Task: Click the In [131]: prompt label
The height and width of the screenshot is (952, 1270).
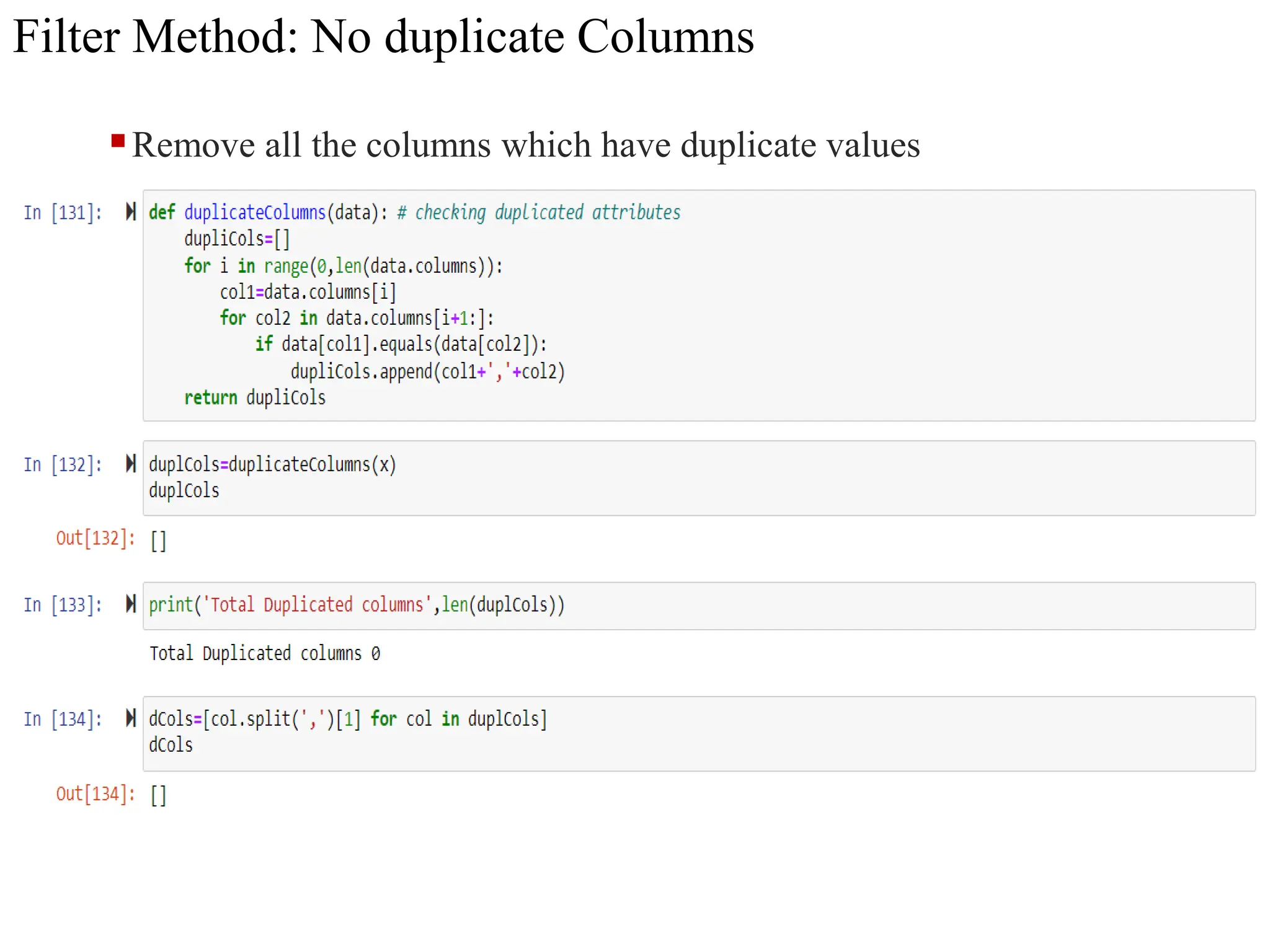Action: 63,213
